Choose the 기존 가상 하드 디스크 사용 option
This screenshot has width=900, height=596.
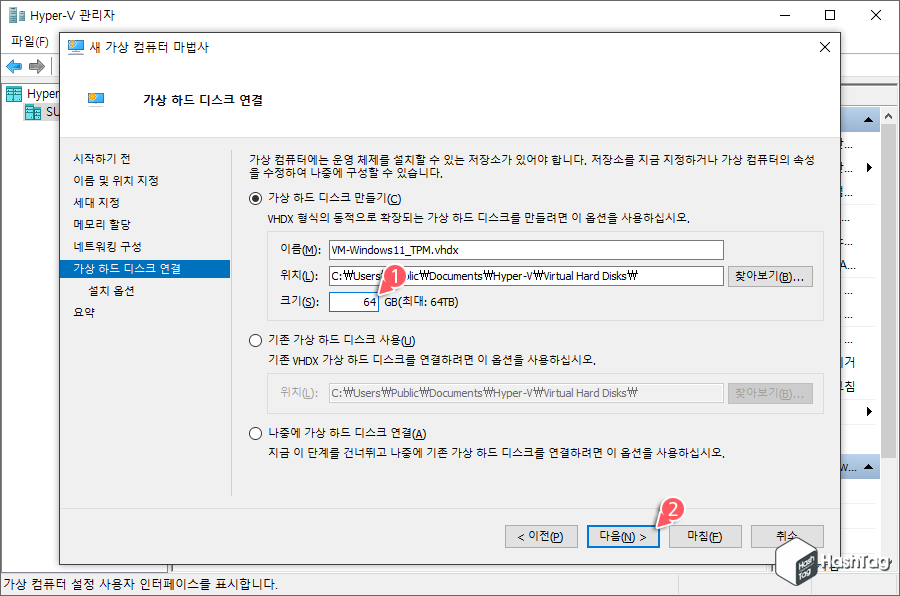pyautogui.click(x=254, y=339)
